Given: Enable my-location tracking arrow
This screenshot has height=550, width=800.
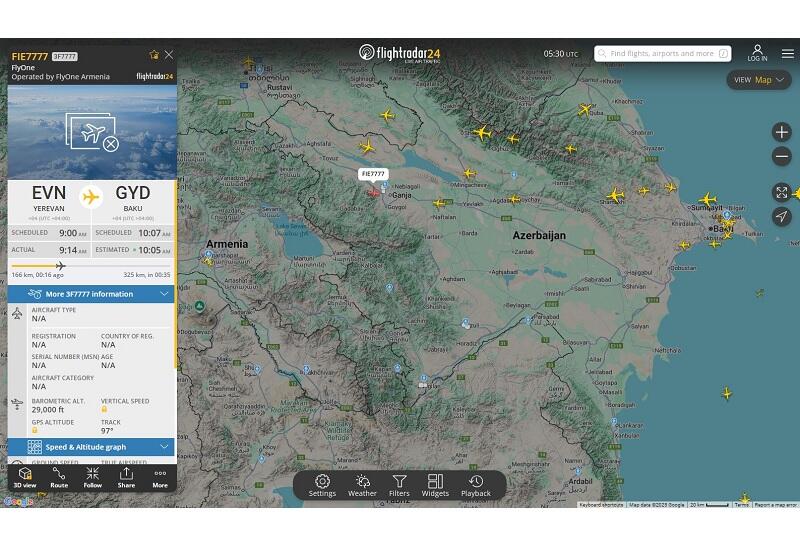Looking at the screenshot, I should [x=782, y=216].
